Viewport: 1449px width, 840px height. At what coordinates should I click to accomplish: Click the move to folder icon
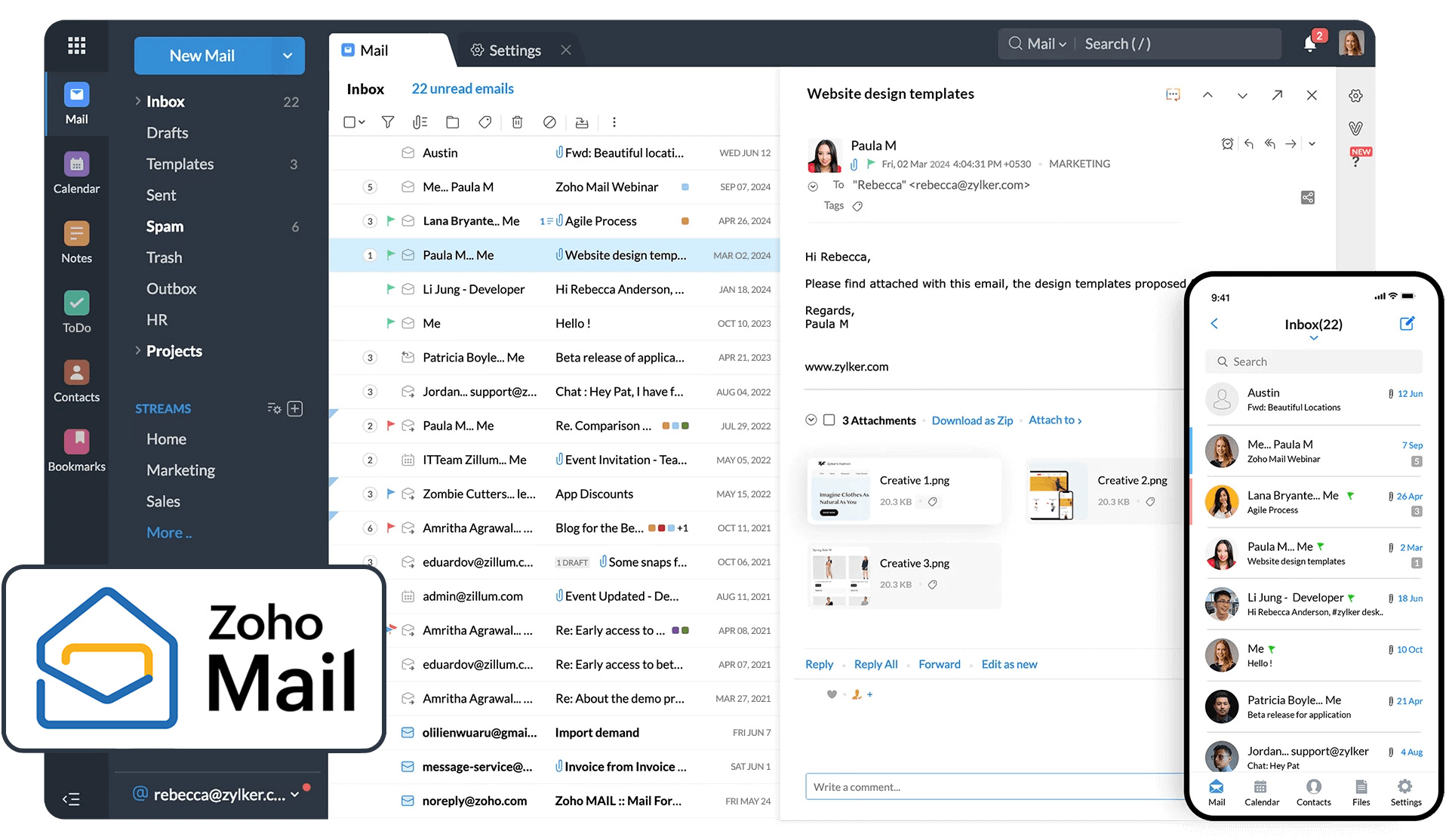pyautogui.click(x=453, y=122)
